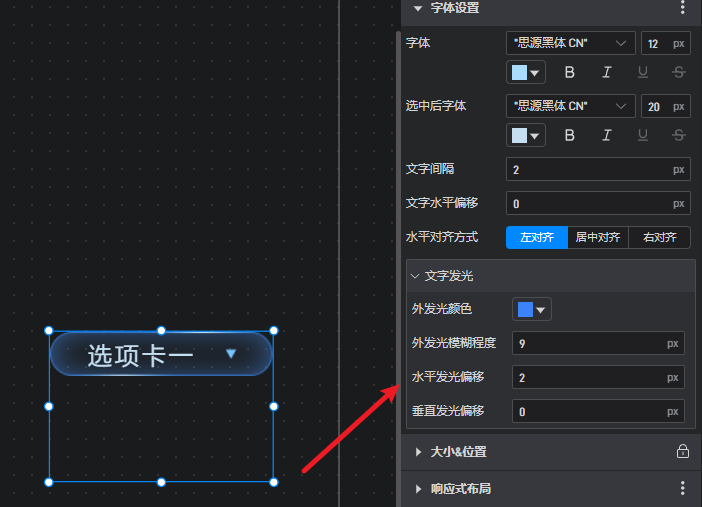Image resolution: width=702 pixels, height=507 pixels.
Task: Toggle strikethrough for 字体 row
Action: [x=679, y=72]
